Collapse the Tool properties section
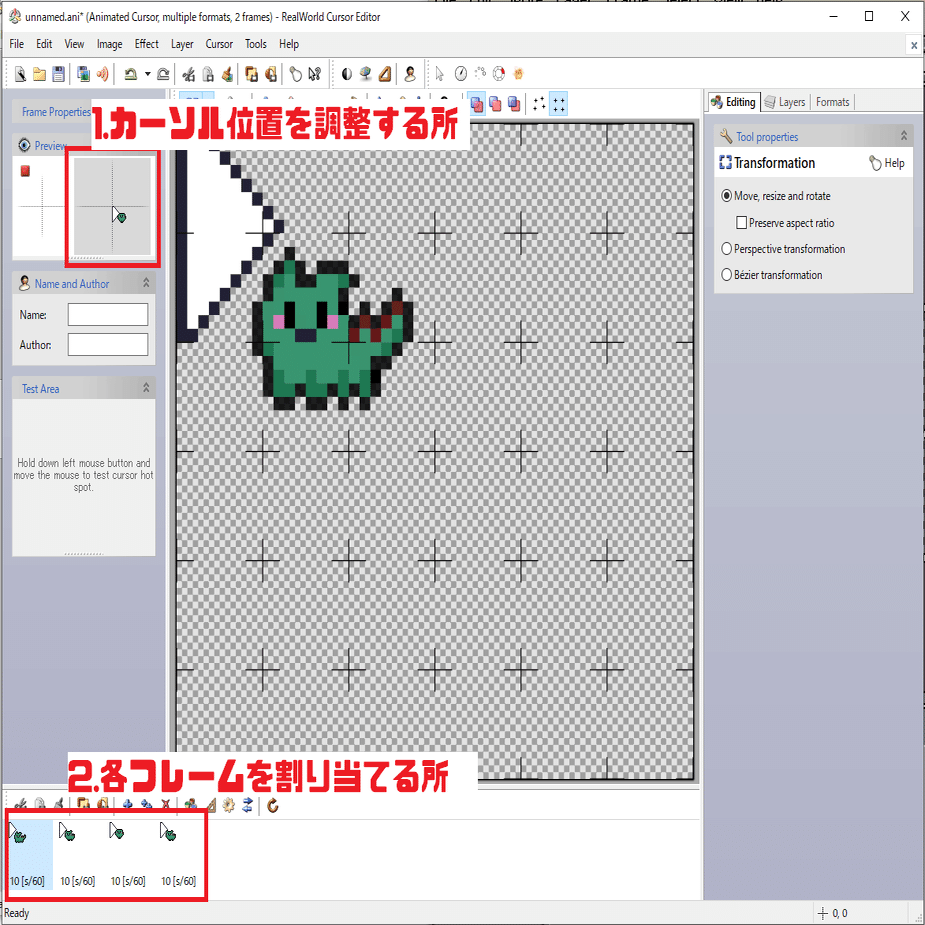 903,135
